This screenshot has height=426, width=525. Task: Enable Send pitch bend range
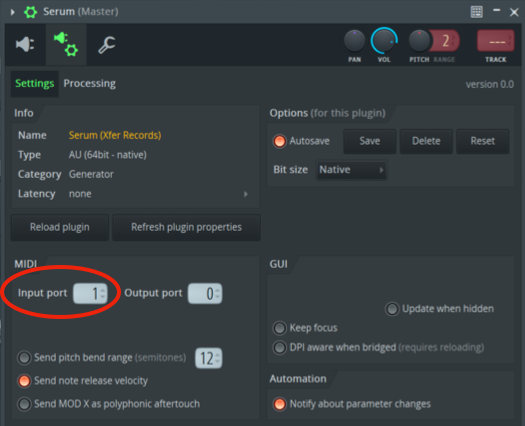pyautogui.click(x=24, y=358)
